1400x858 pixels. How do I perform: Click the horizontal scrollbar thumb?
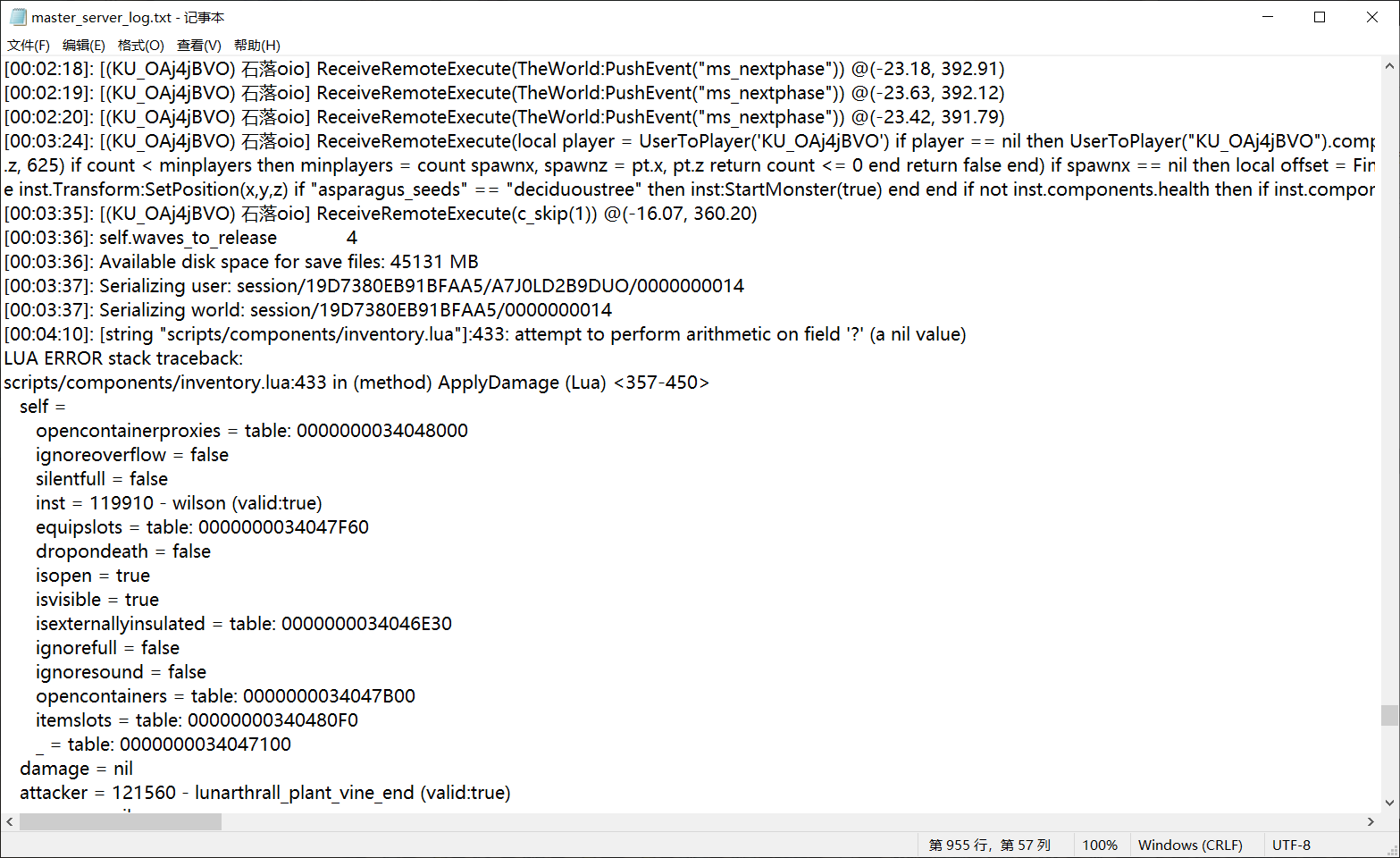(x=121, y=821)
